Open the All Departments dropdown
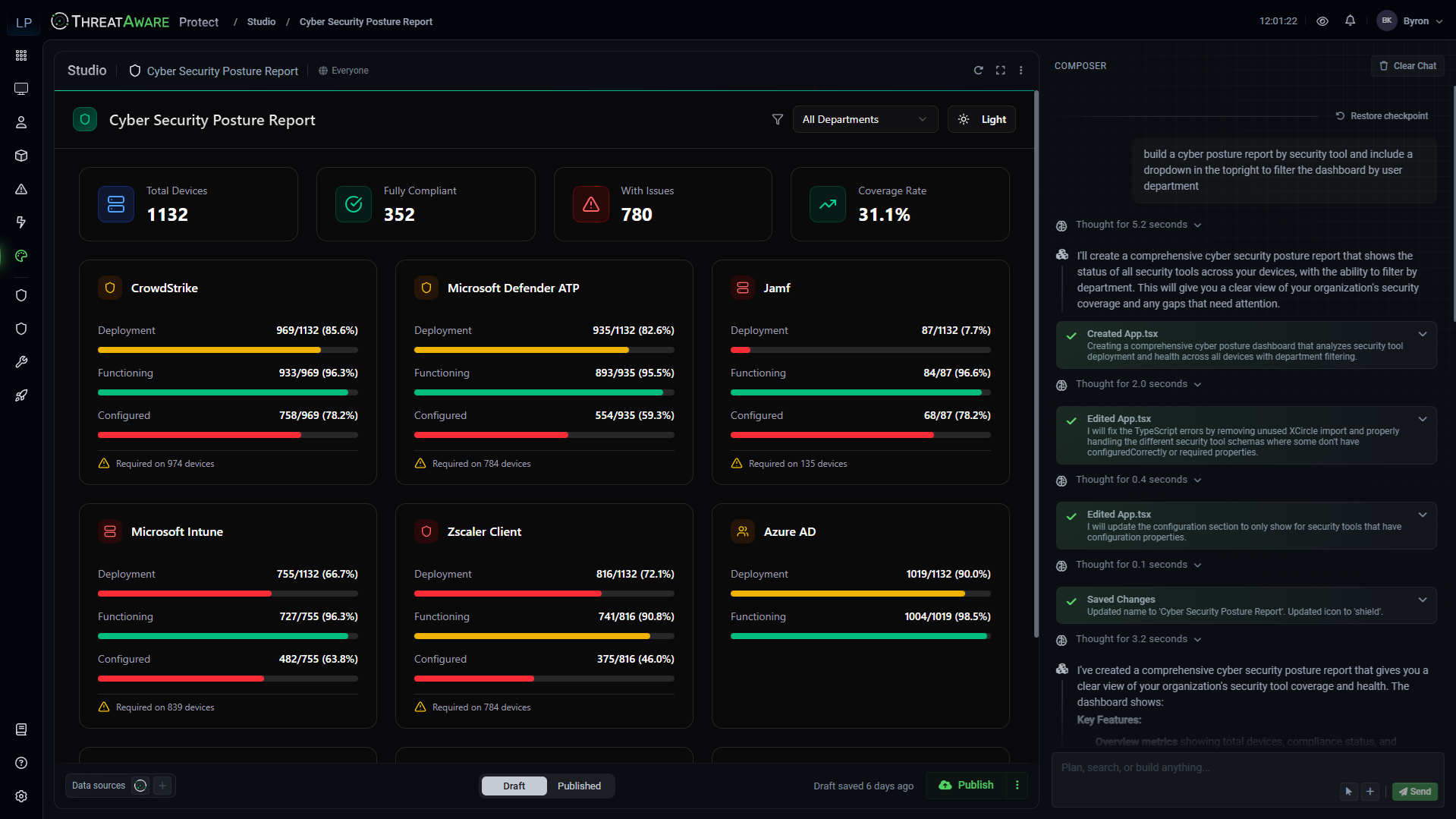The height and width of the screenshot is (819, 1456). pos(864,119)
